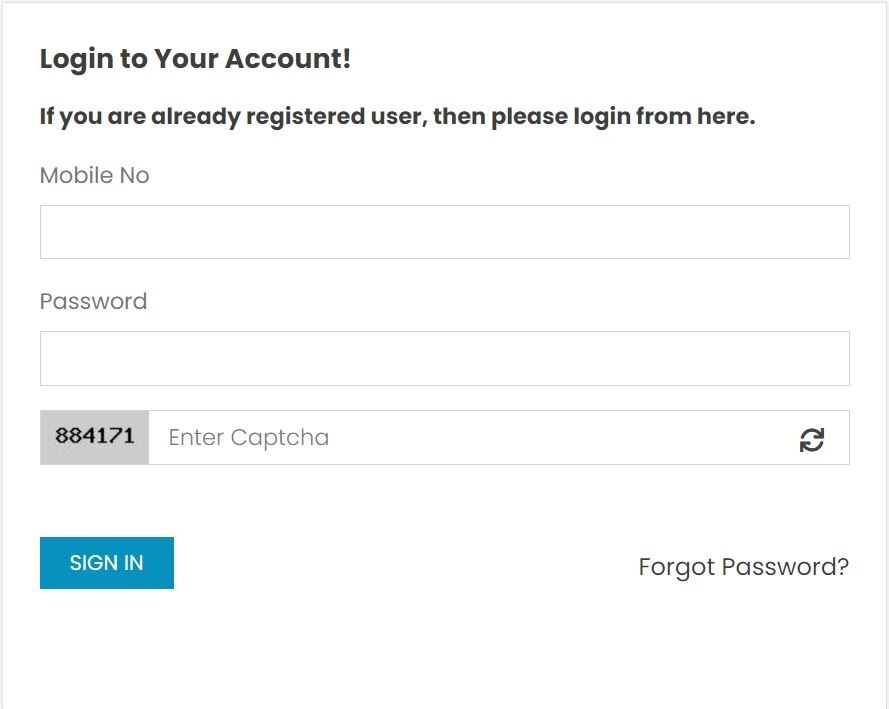889x709 pixels.
Task: Generate a new captcha with the refresh icon
Action: pyautogui.click(x=811, y=439)
